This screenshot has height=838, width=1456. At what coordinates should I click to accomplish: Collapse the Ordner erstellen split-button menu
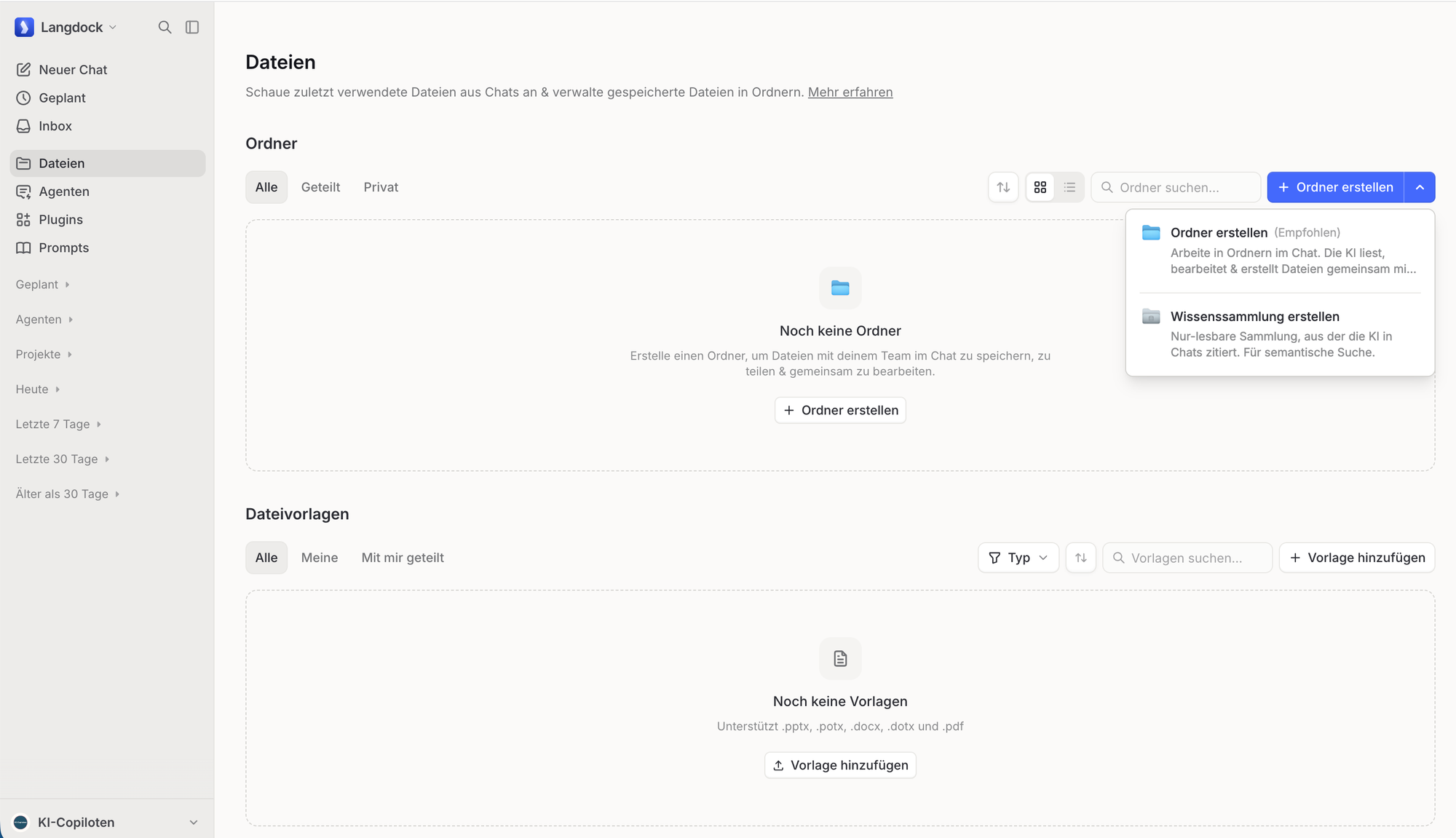1420,187
